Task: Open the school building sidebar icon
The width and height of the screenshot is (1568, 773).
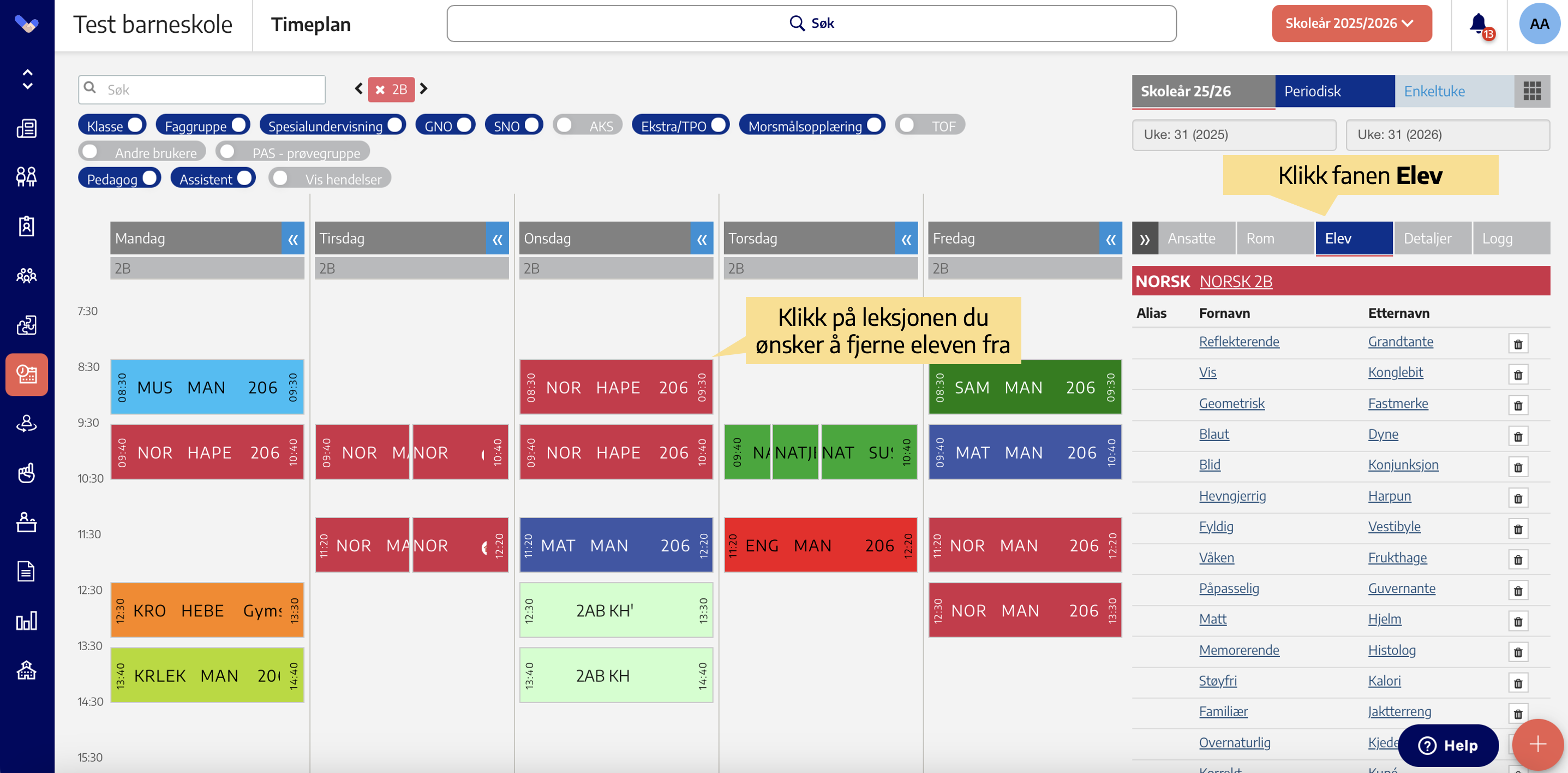Action: [x=26, y=670]
